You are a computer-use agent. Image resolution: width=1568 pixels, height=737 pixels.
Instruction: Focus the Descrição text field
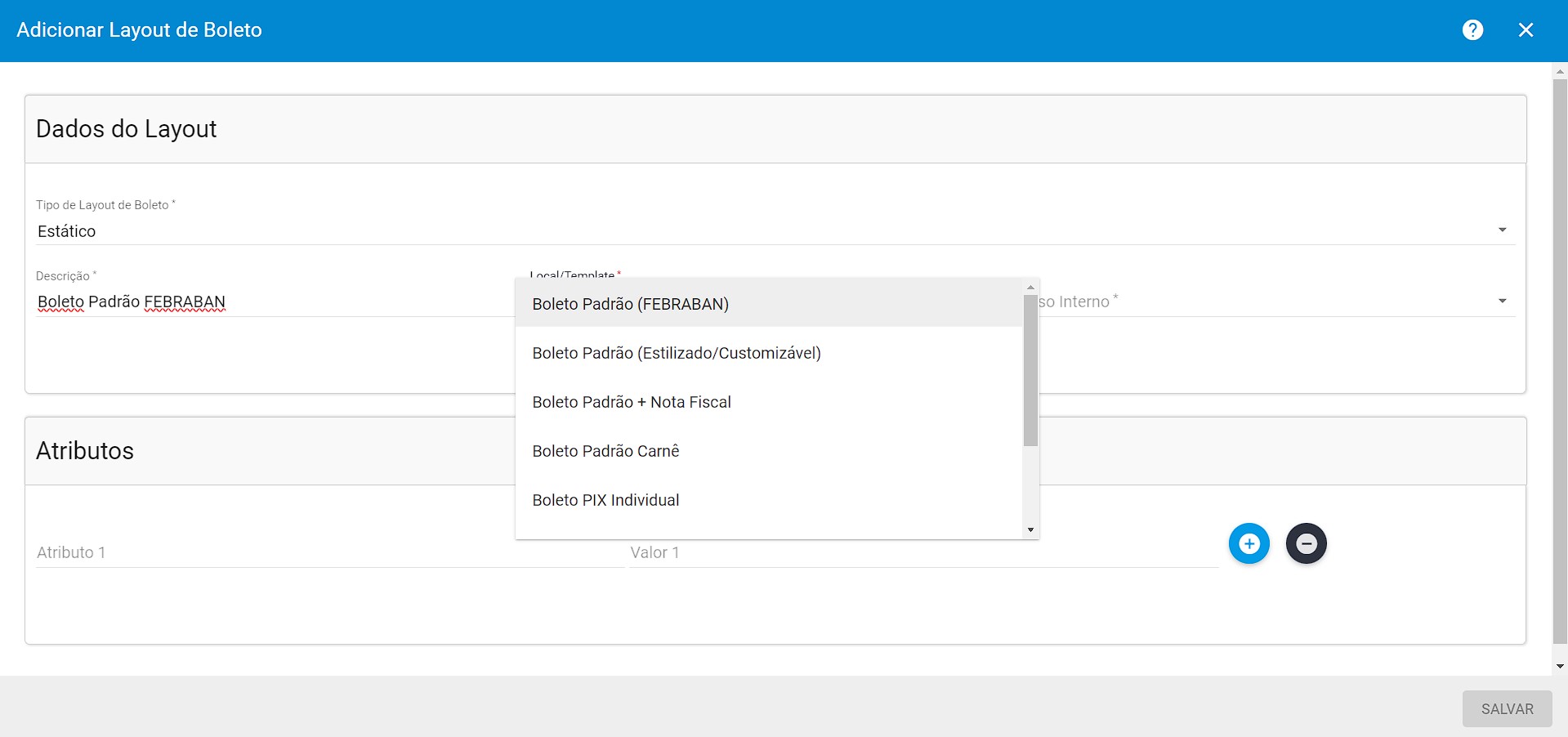(275, 302)
